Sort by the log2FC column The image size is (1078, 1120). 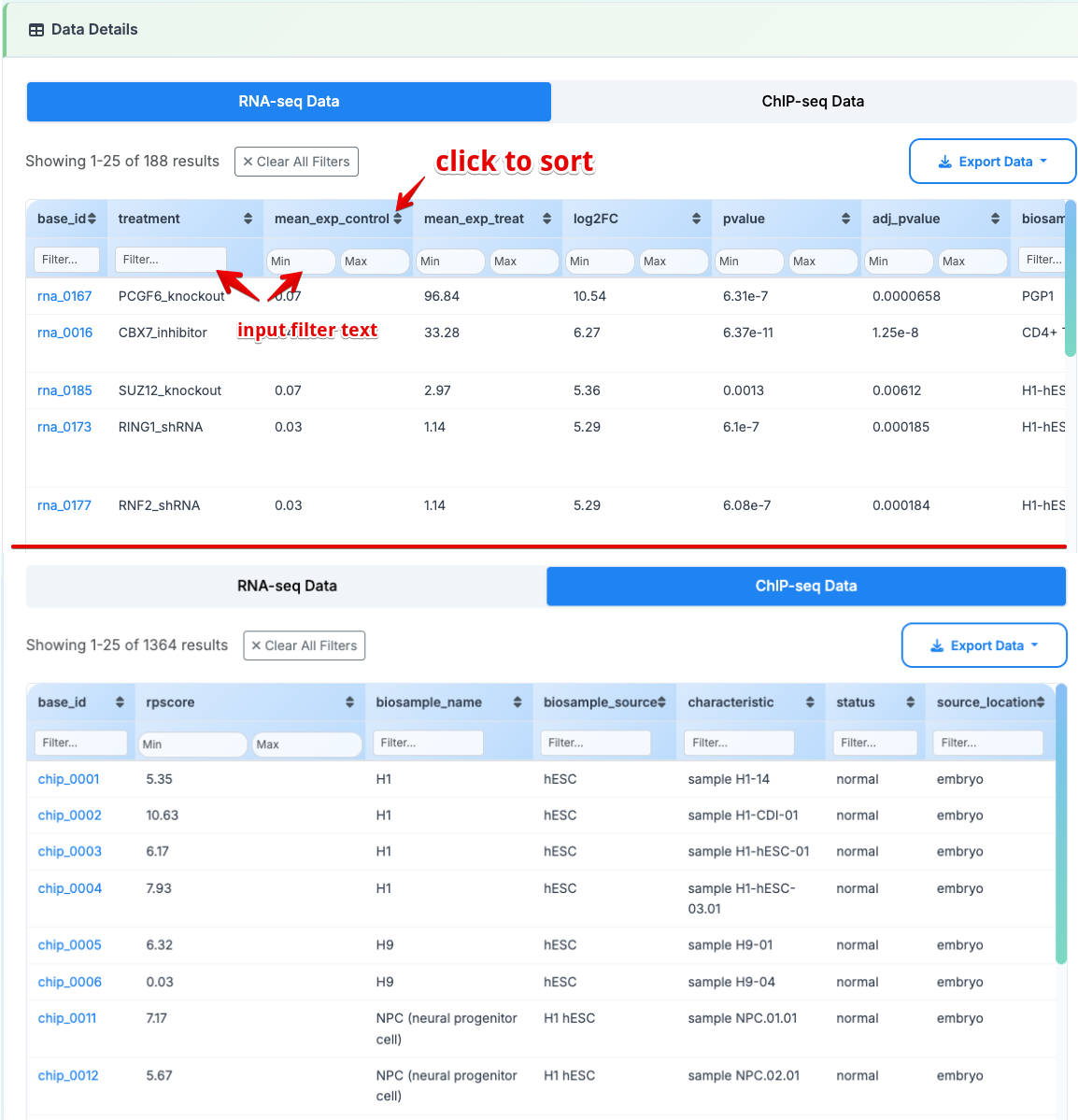point(696,218)
